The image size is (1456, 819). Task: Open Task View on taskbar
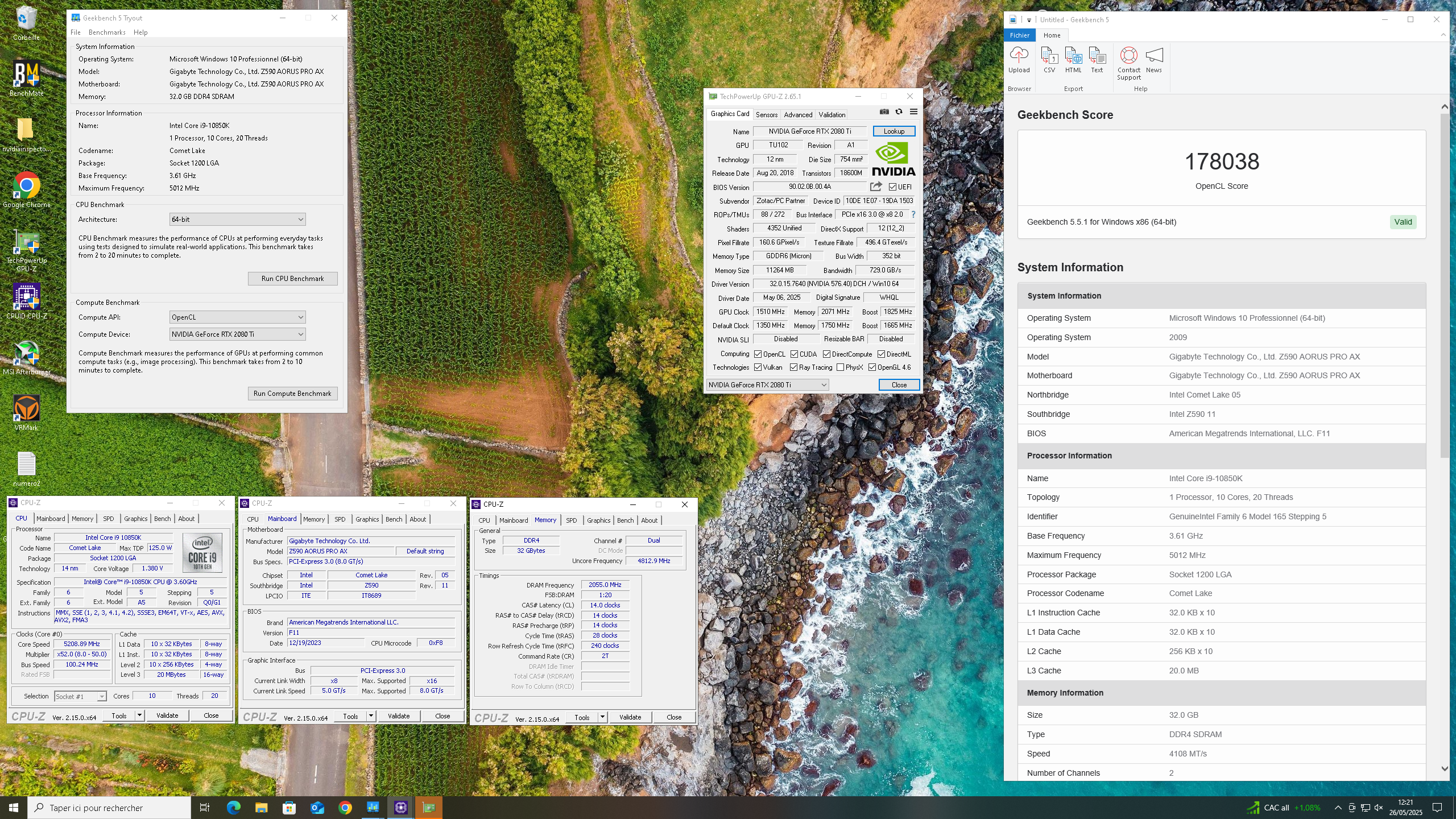pos(205,808)
